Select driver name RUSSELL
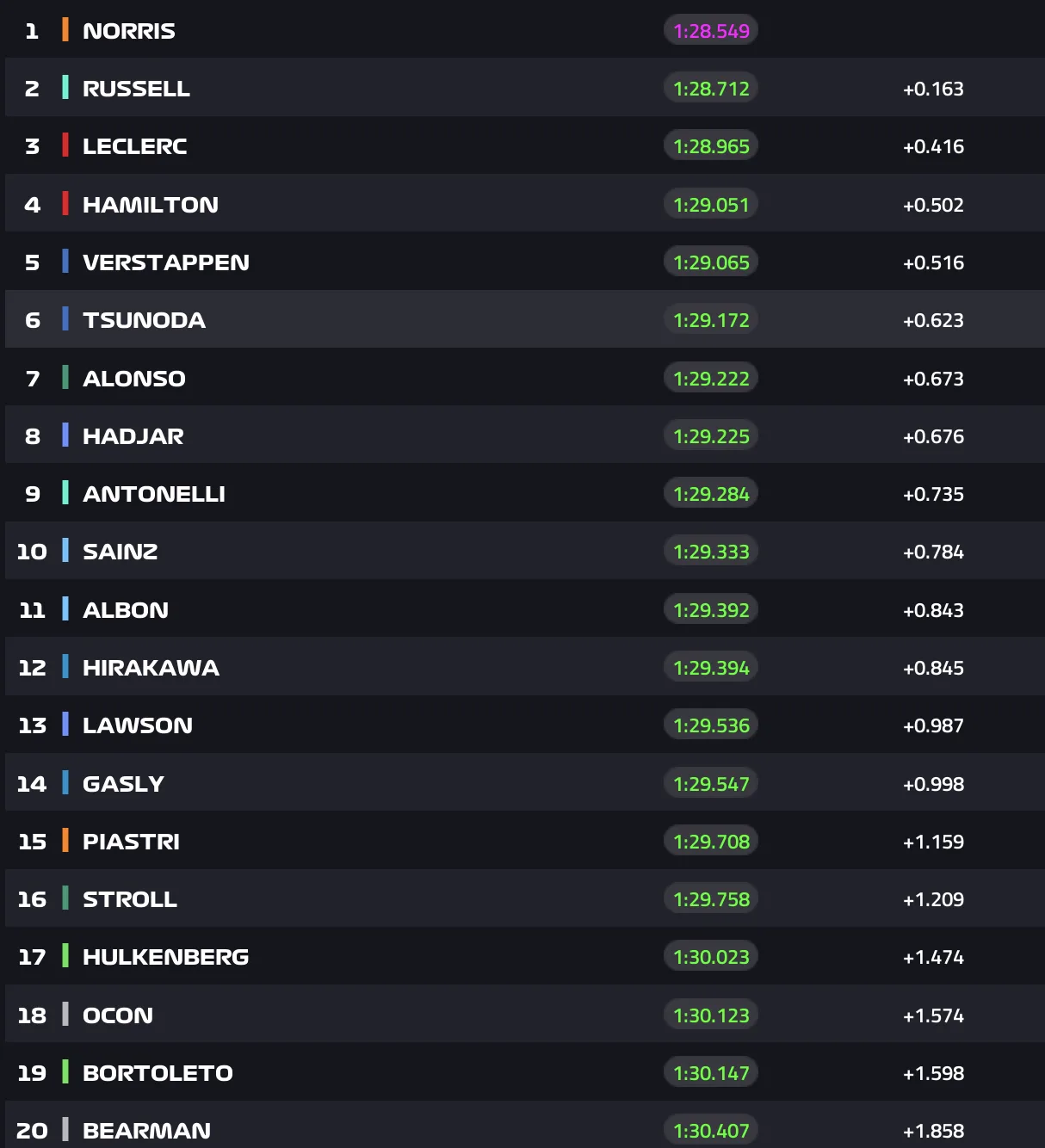The width and height of the screenshot is (1045, 1148). 136,89
